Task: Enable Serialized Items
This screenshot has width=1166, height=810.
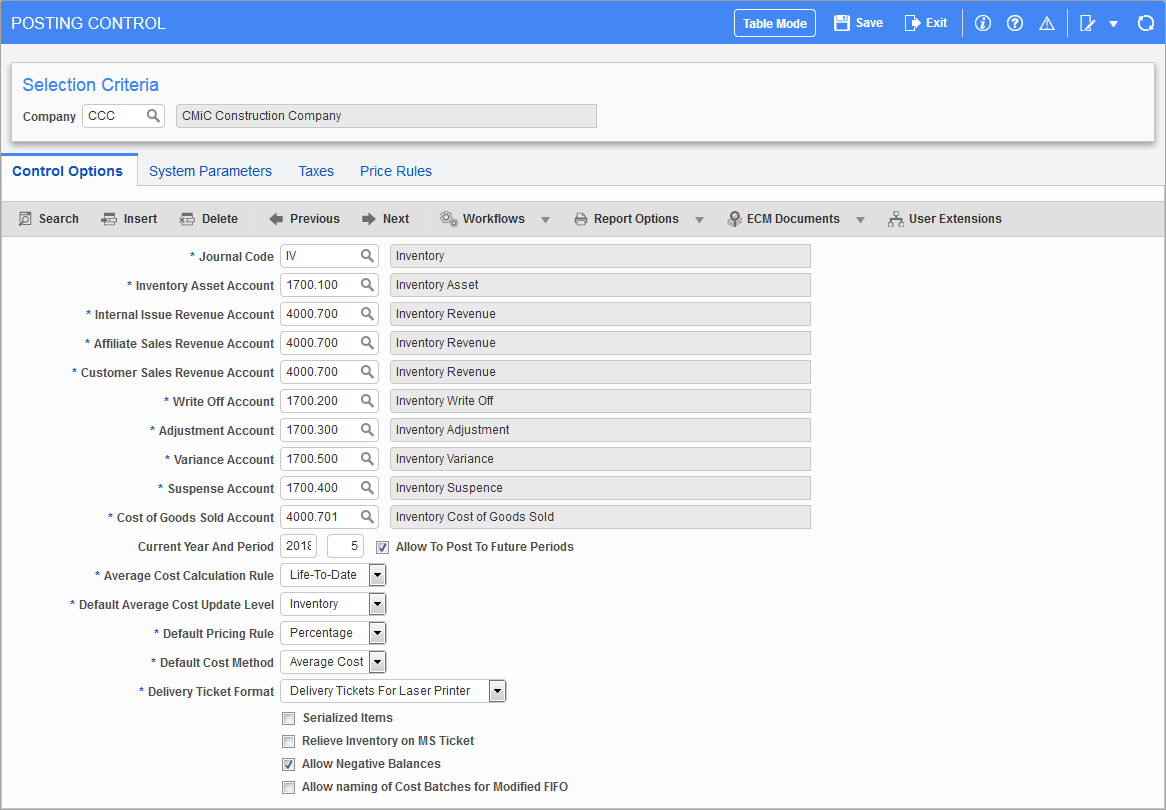Action: 288,718
